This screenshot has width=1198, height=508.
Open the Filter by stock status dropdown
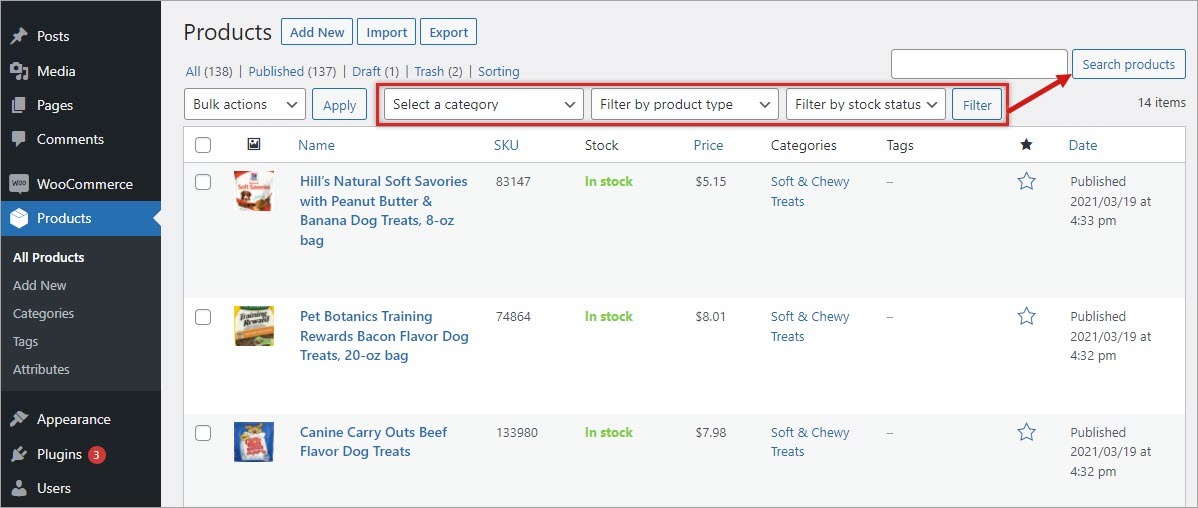coord(866,104)
